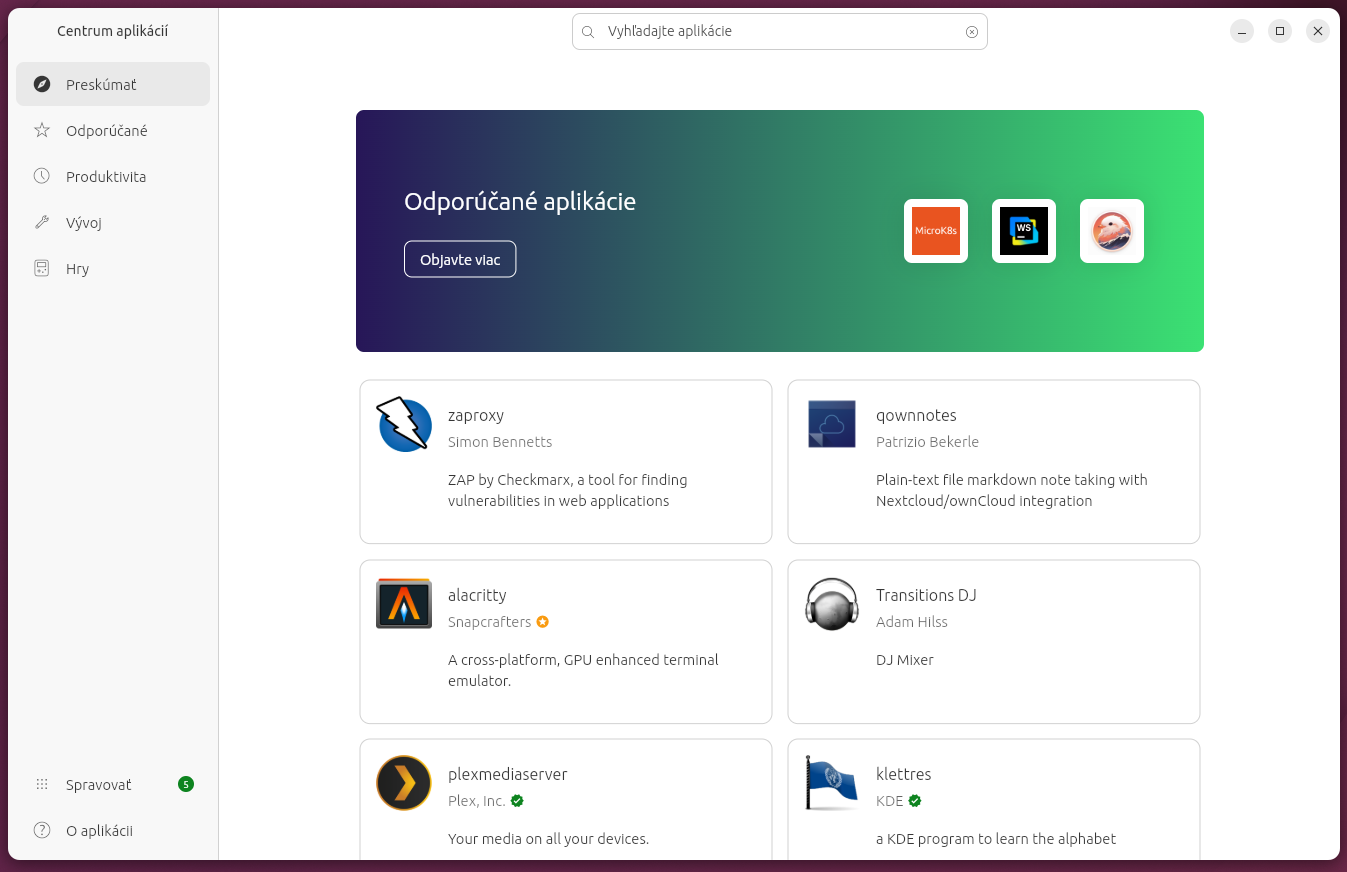The height and width of the screenshot is (872, 1347).
Task: Click the Plex, Inc. publisher name
Action: pos(477,801)
